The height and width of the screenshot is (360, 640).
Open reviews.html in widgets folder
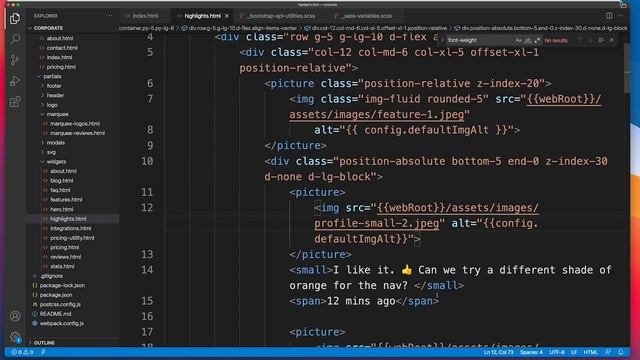(x=65, y=257)
